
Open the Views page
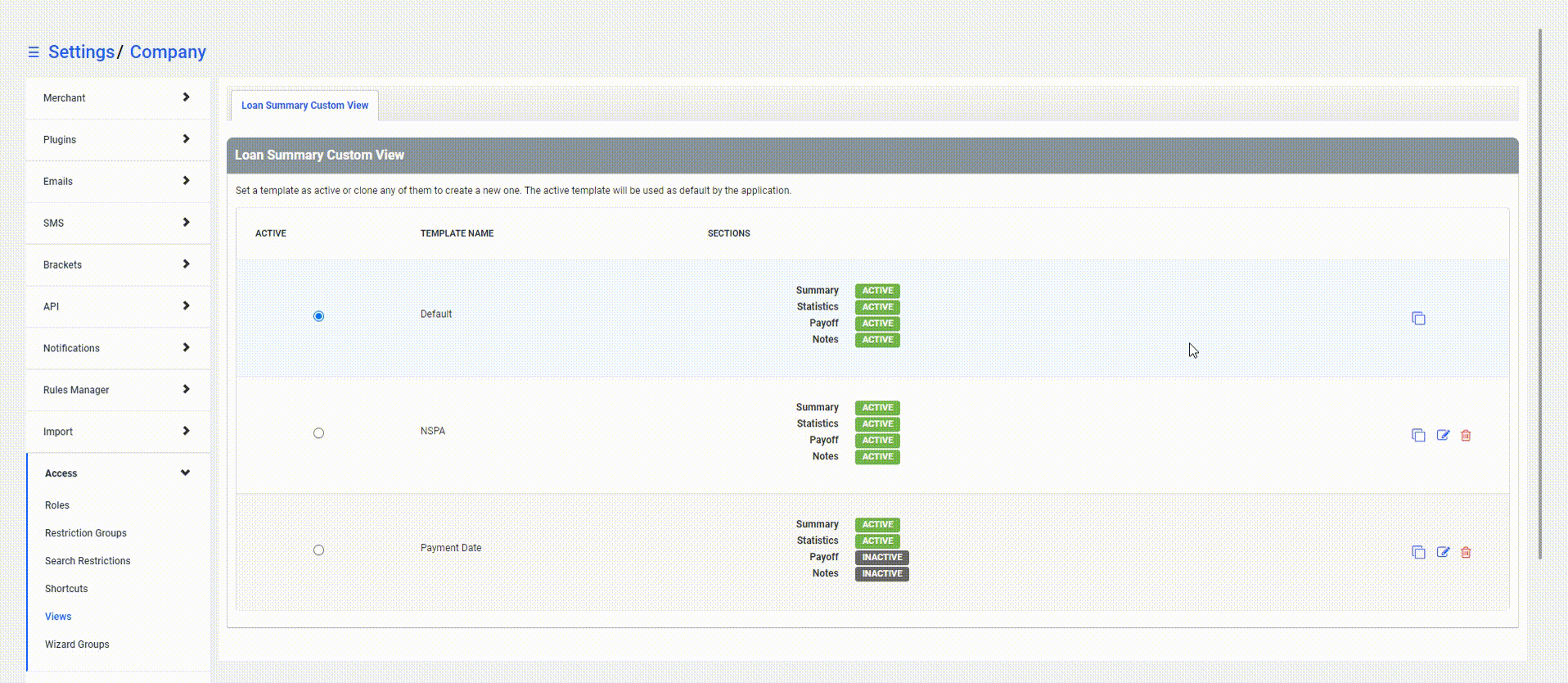pos(58,617)
